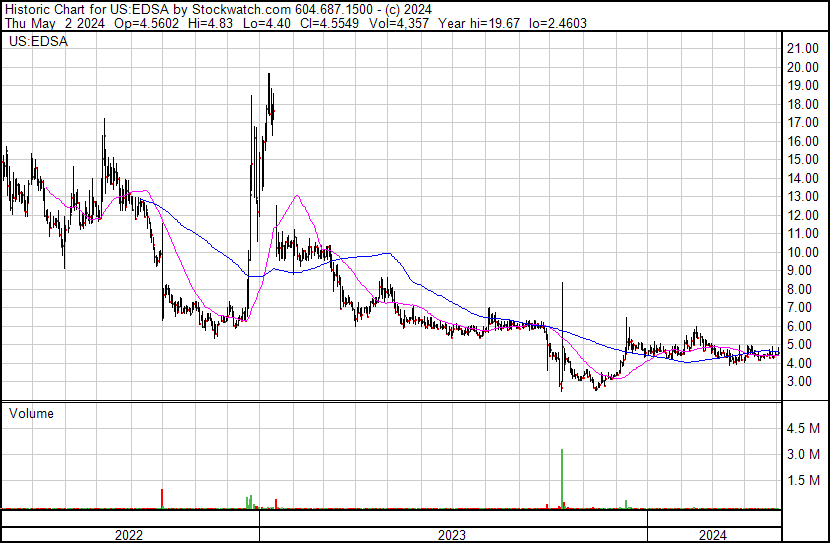Screen dimensions: 830x543
Task: Click the Volume panel label
Action: coord(32,413)
